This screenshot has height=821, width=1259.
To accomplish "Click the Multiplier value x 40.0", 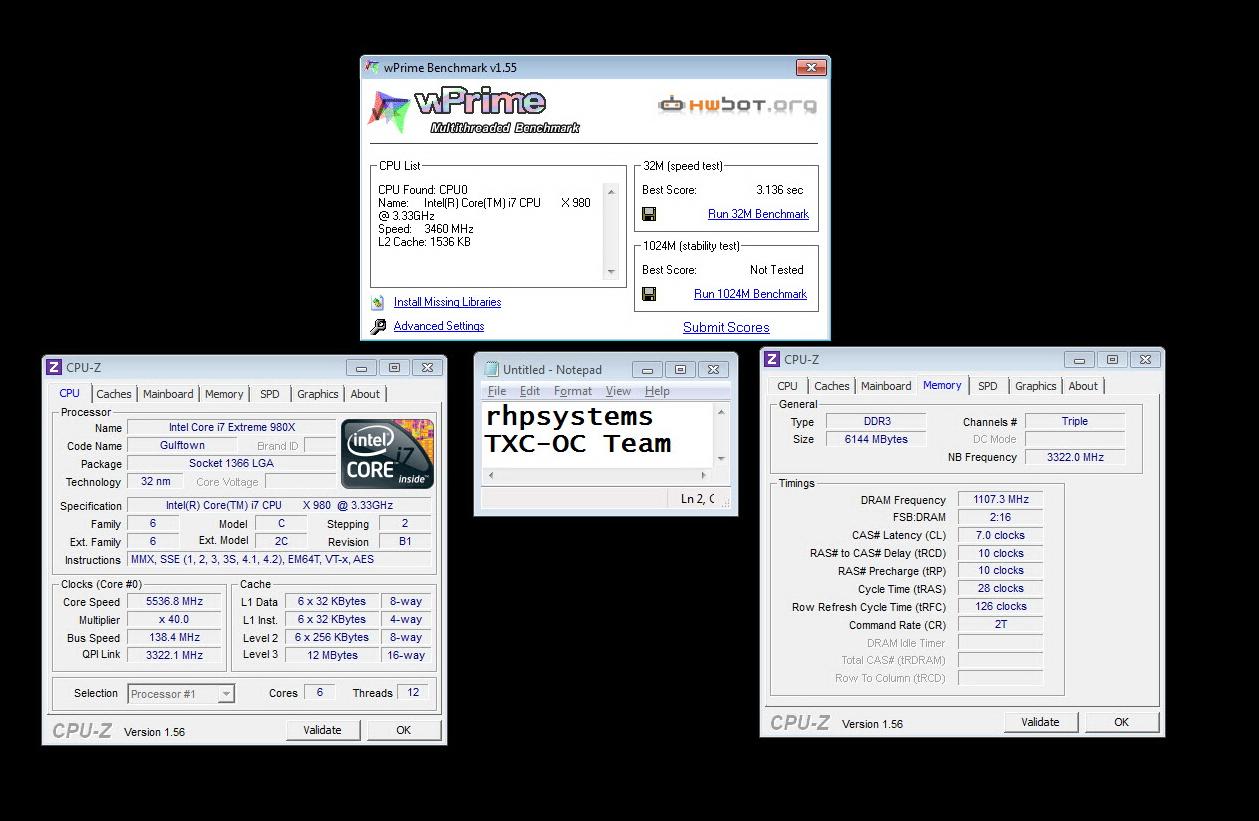I will click(x=175, y=620).
